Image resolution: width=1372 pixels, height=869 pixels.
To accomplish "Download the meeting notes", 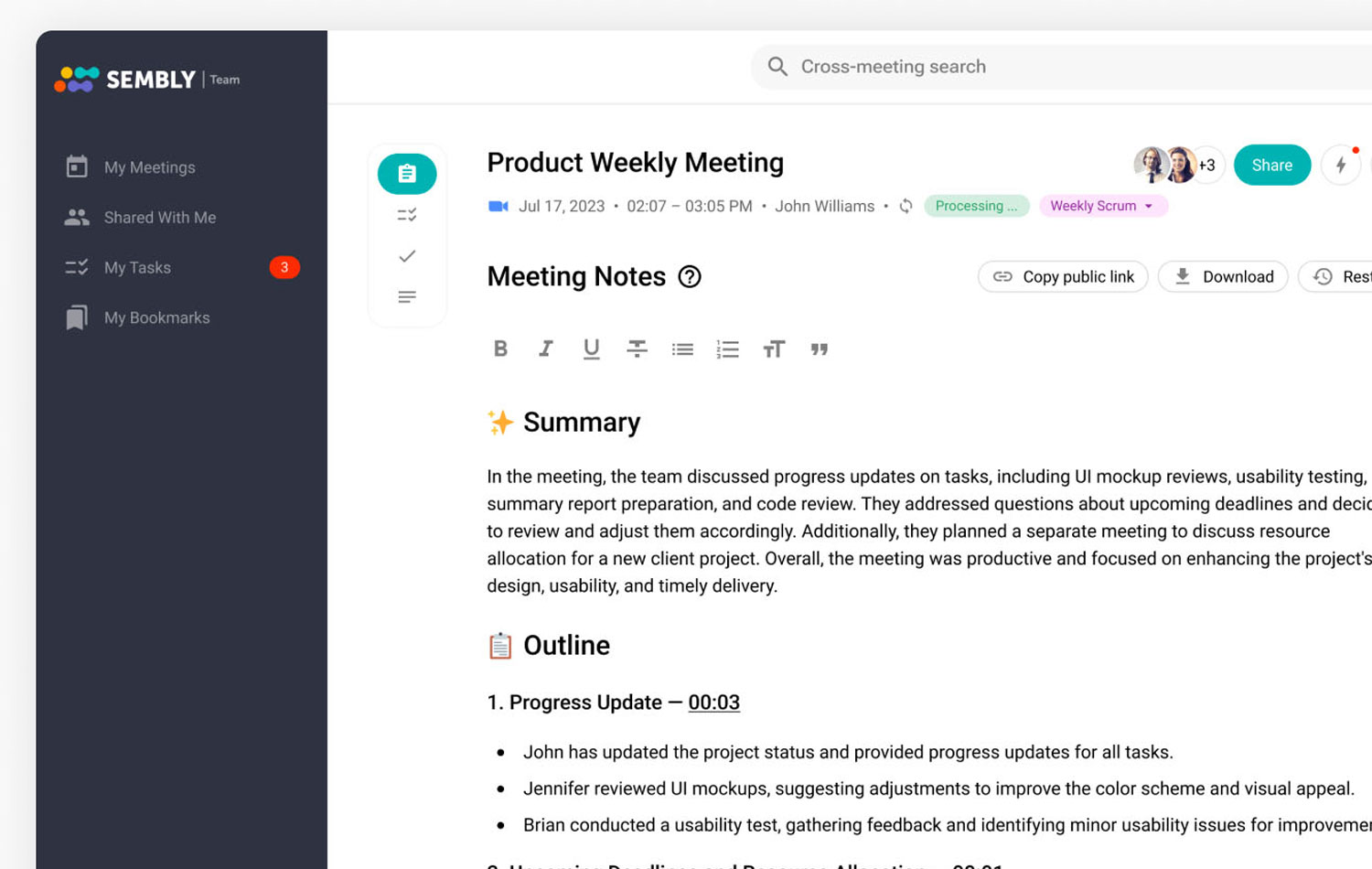I will (1223, 276).
